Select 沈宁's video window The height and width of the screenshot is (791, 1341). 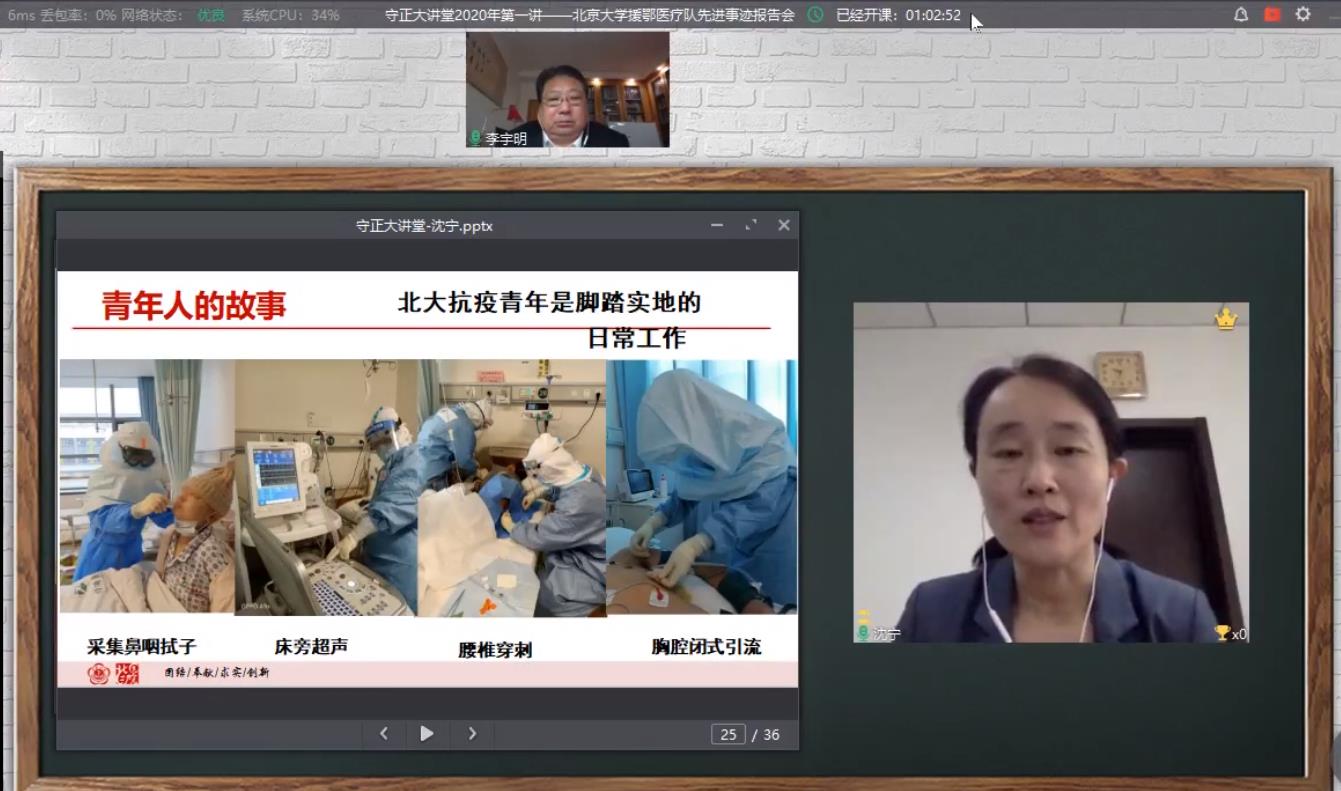(x=1051, y=472)
